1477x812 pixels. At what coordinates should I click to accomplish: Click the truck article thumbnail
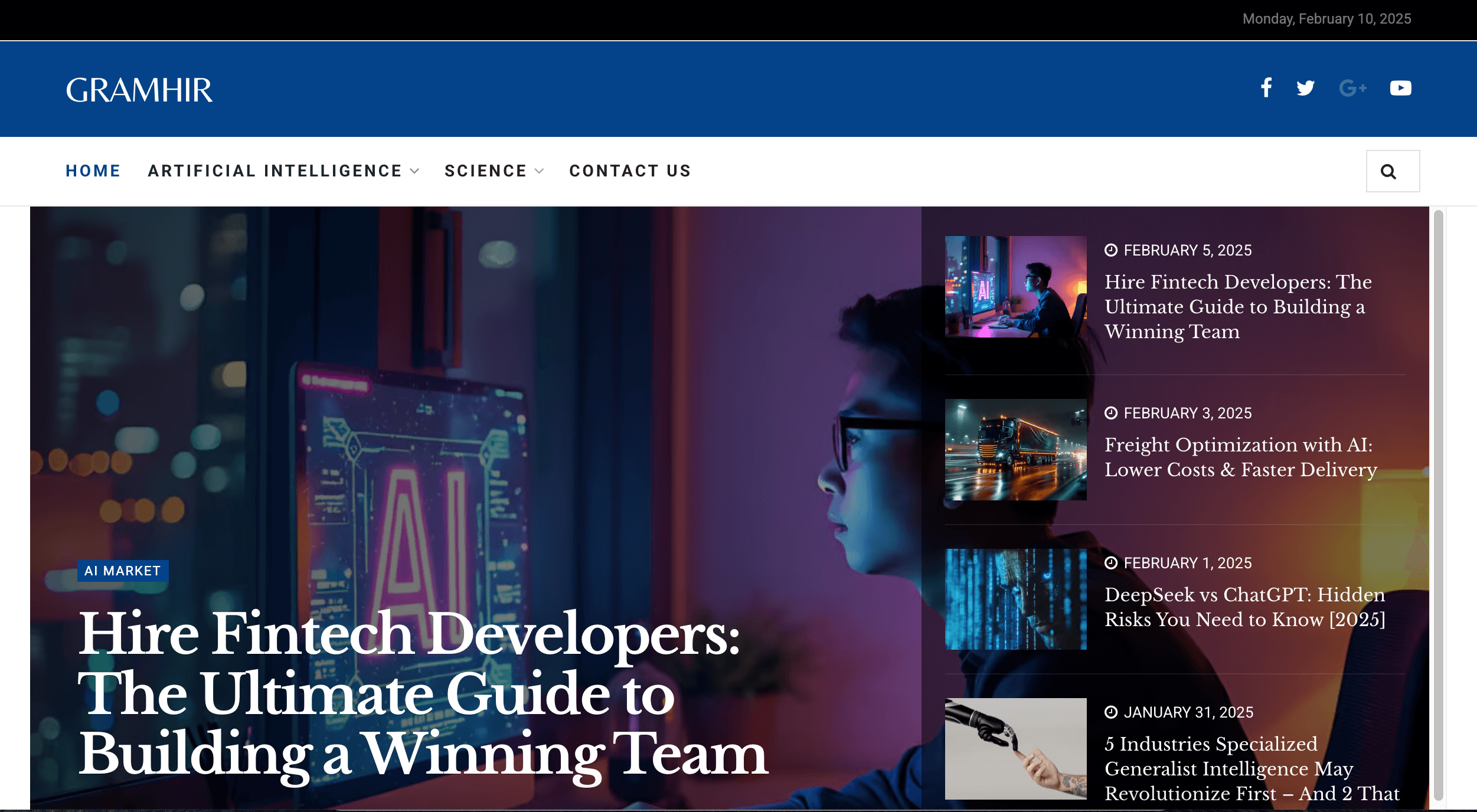click(1015, 450)
